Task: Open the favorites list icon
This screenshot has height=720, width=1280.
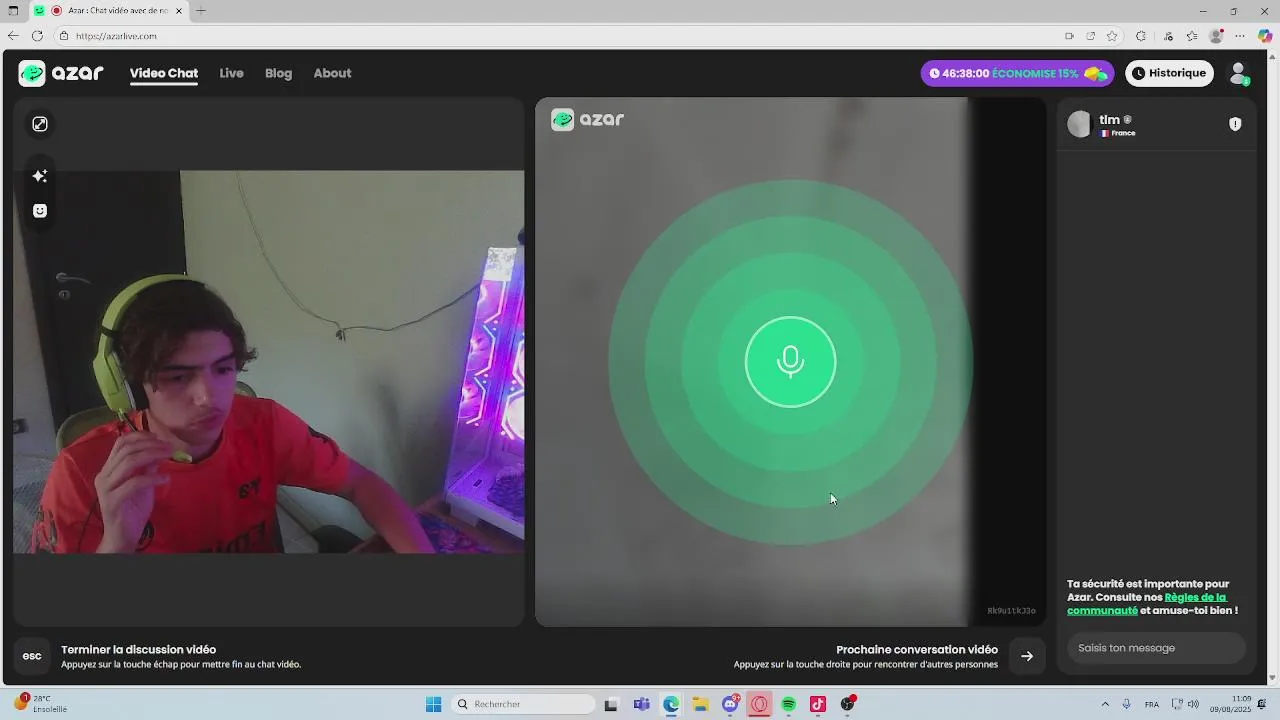Action: click(x=1192, y=36)
